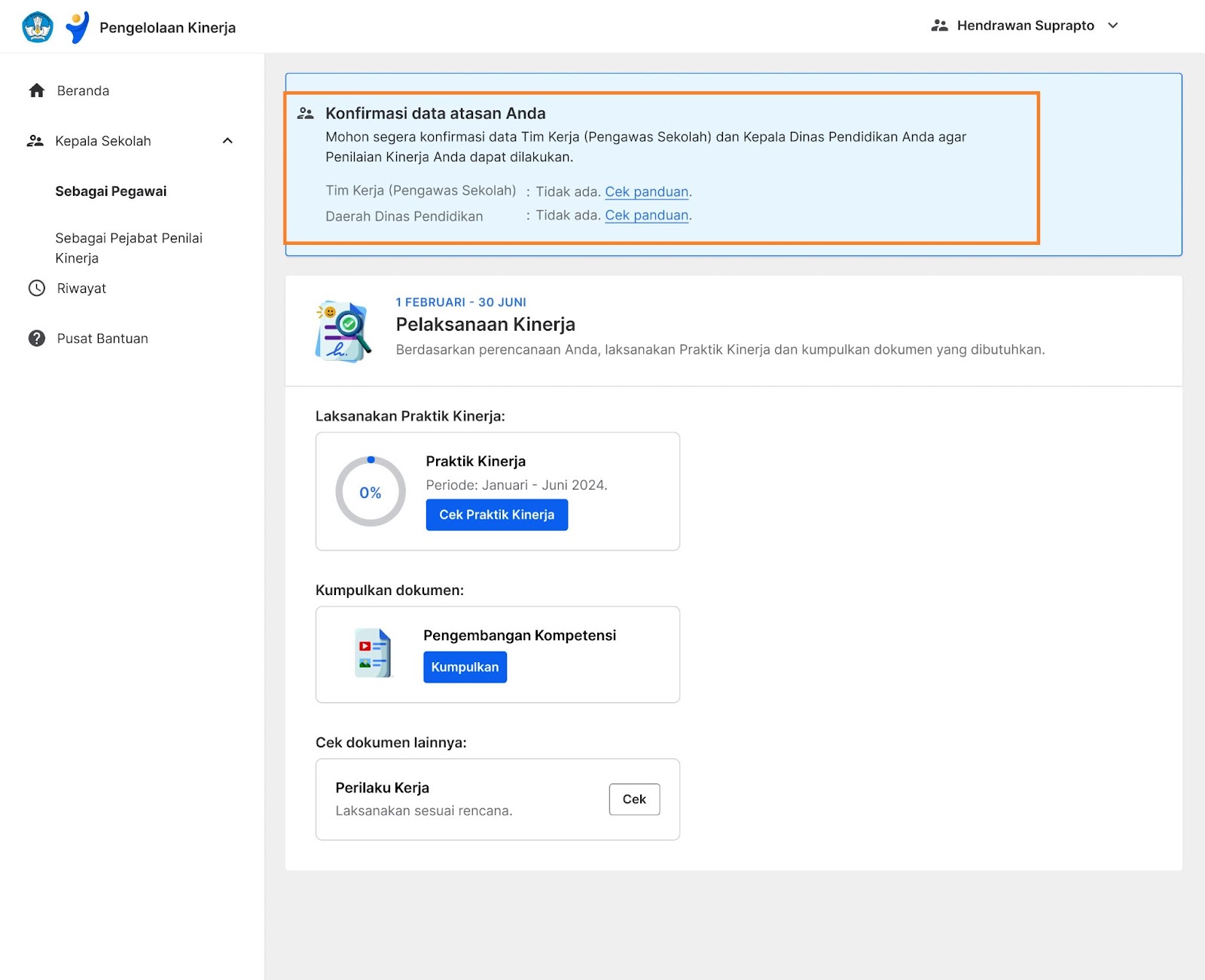The width and height of the screenshot is (1205, 980).
Task: Select Sebagai Pegawai in sidebar
Action: 111,191
